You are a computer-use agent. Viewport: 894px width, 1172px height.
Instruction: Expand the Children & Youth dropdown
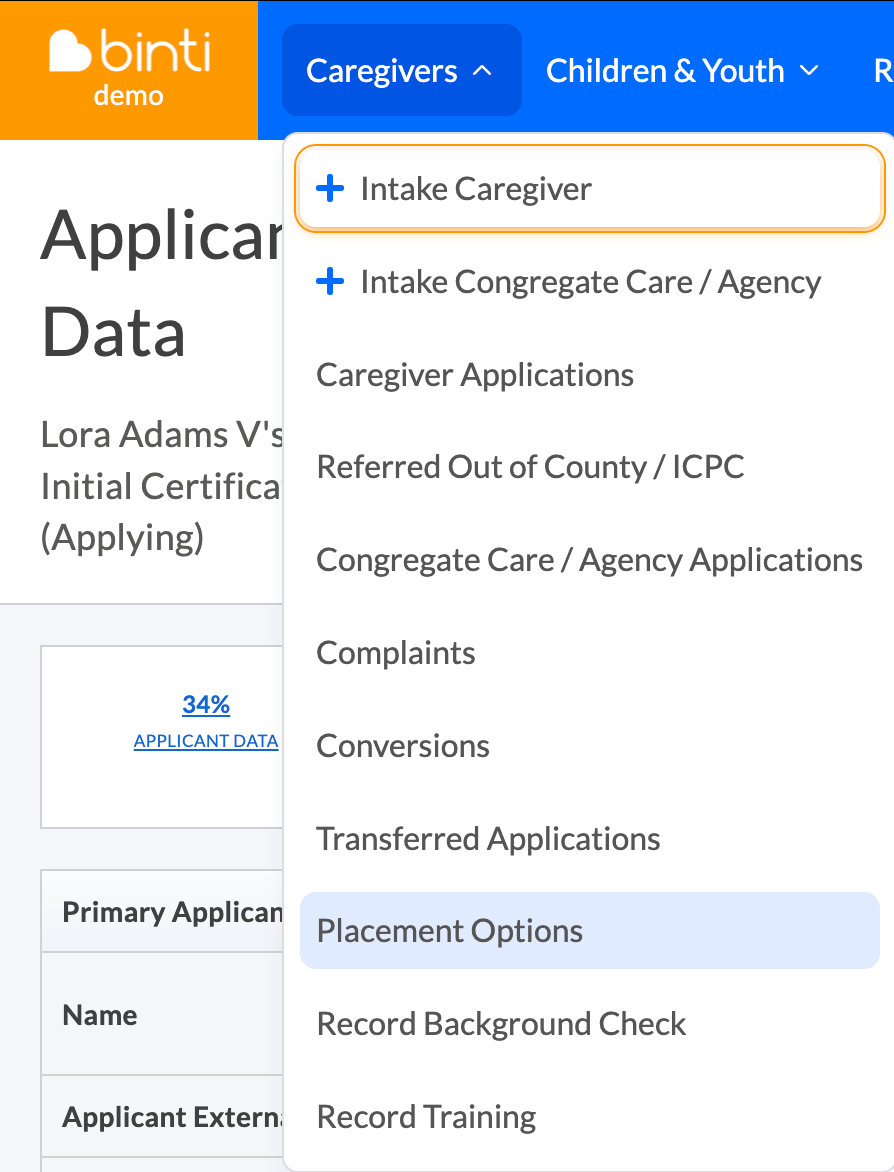click(682, 71)
